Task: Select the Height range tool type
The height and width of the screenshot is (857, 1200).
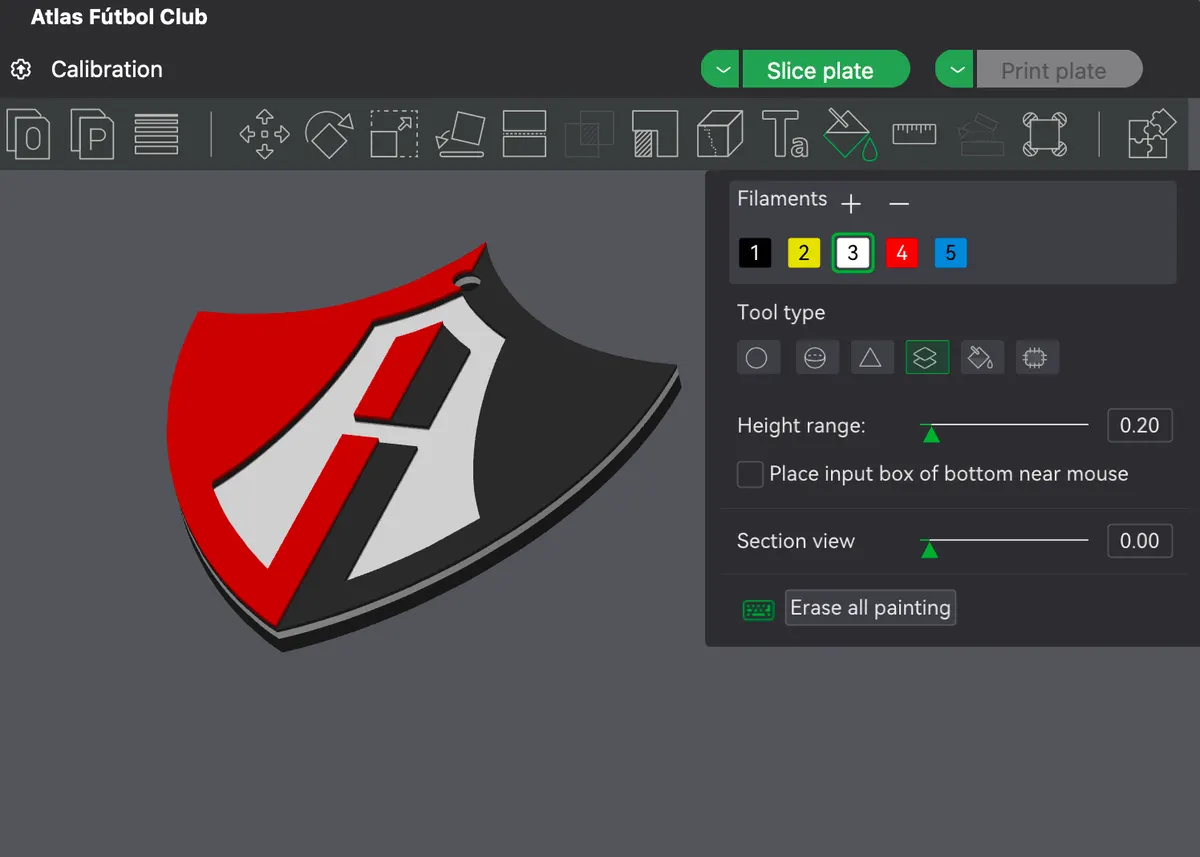Action: tap(927, 357)
